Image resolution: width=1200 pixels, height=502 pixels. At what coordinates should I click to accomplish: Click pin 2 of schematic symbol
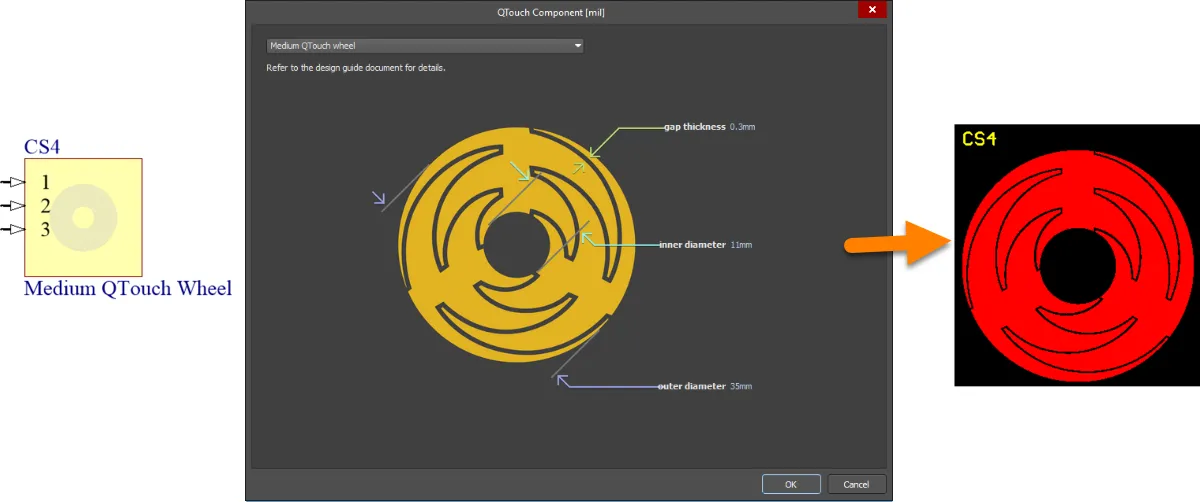[x=15, y=206]
